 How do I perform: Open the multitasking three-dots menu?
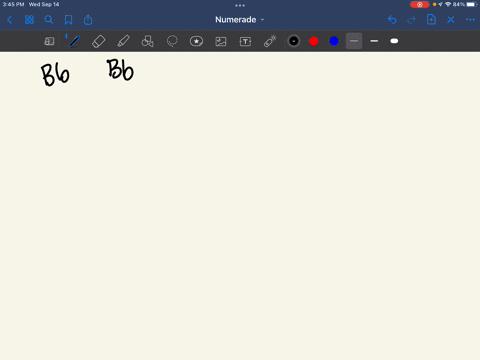[x=240, y=5]
